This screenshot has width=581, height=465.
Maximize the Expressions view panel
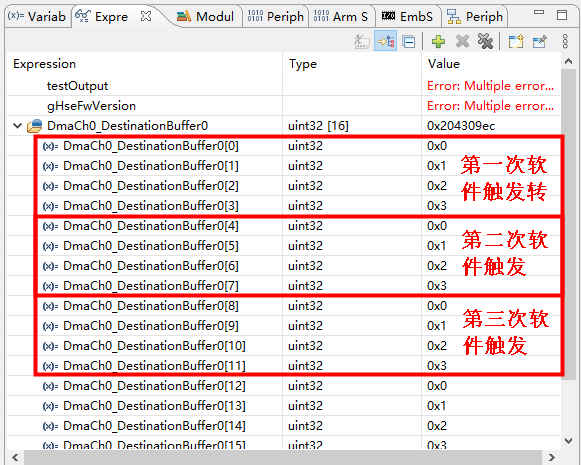coord(562,15)
